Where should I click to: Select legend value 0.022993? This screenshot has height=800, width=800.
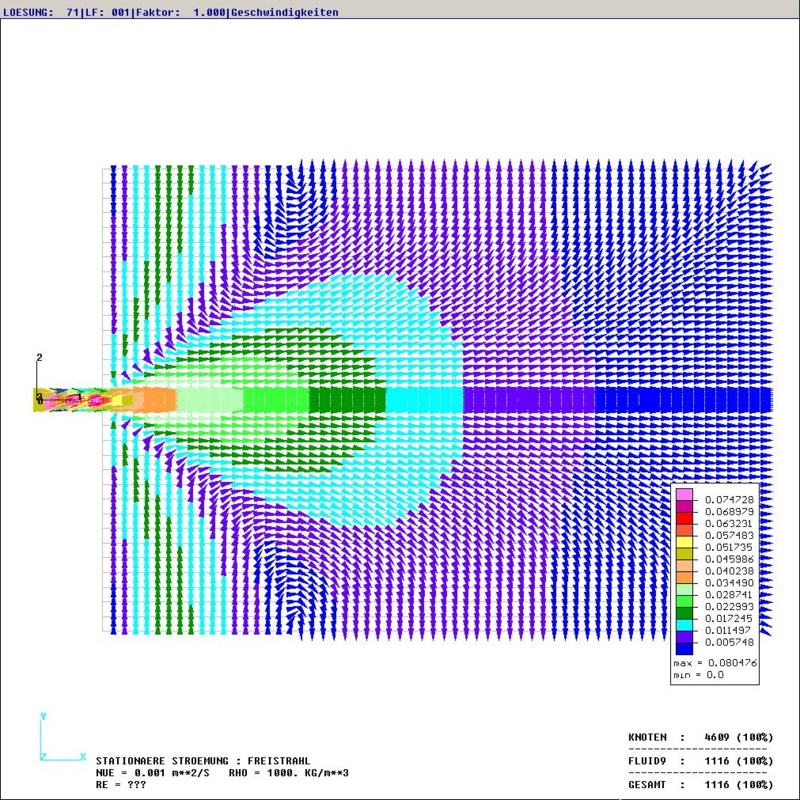[x=729, y=606]
